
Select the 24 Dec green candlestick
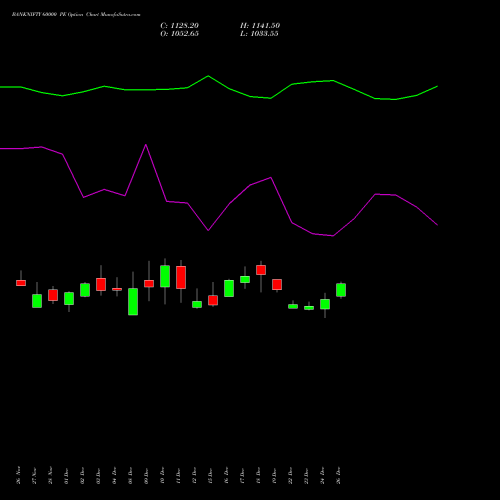(x=325, y=304)
